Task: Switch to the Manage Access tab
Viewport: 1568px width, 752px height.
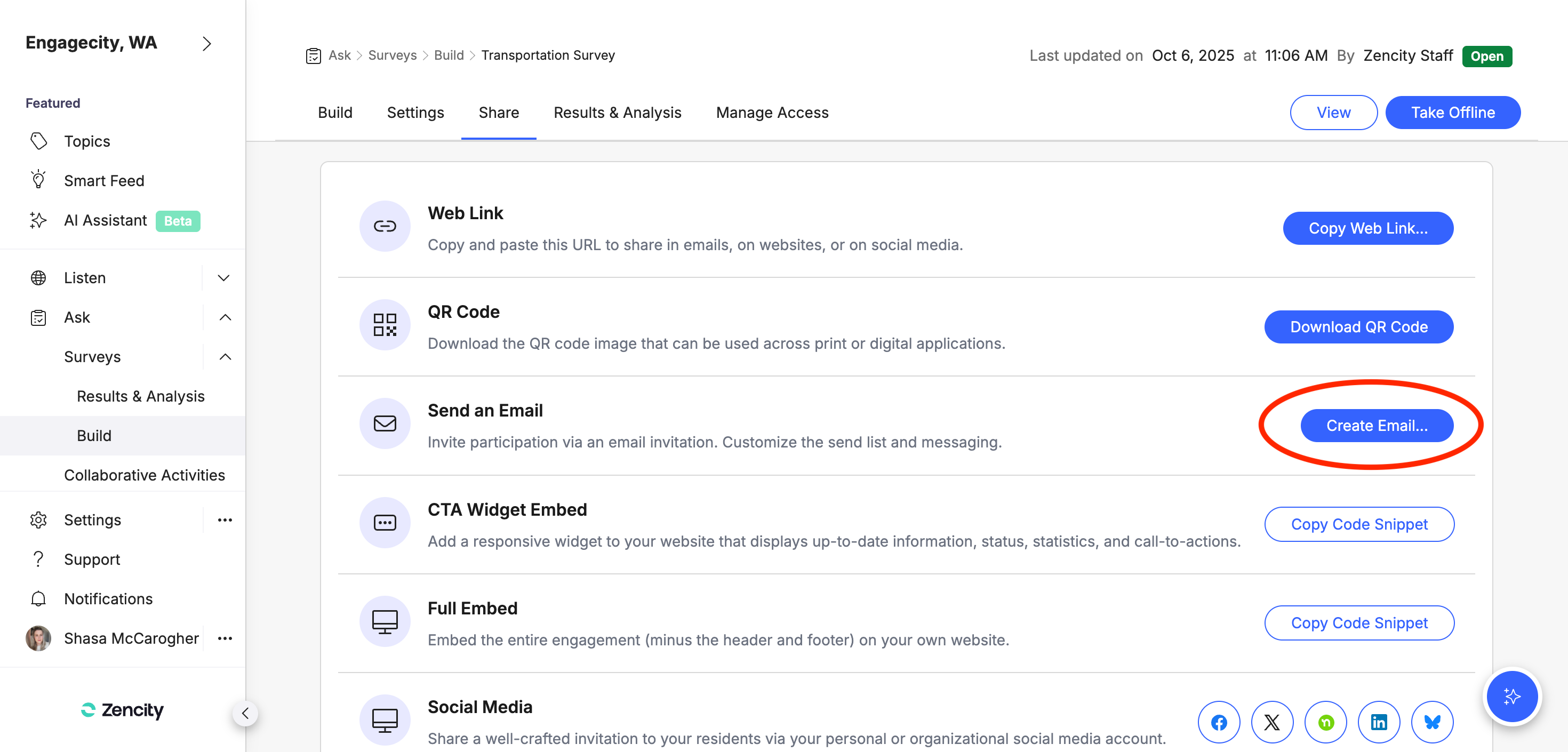Action: (x=772, y=113)
